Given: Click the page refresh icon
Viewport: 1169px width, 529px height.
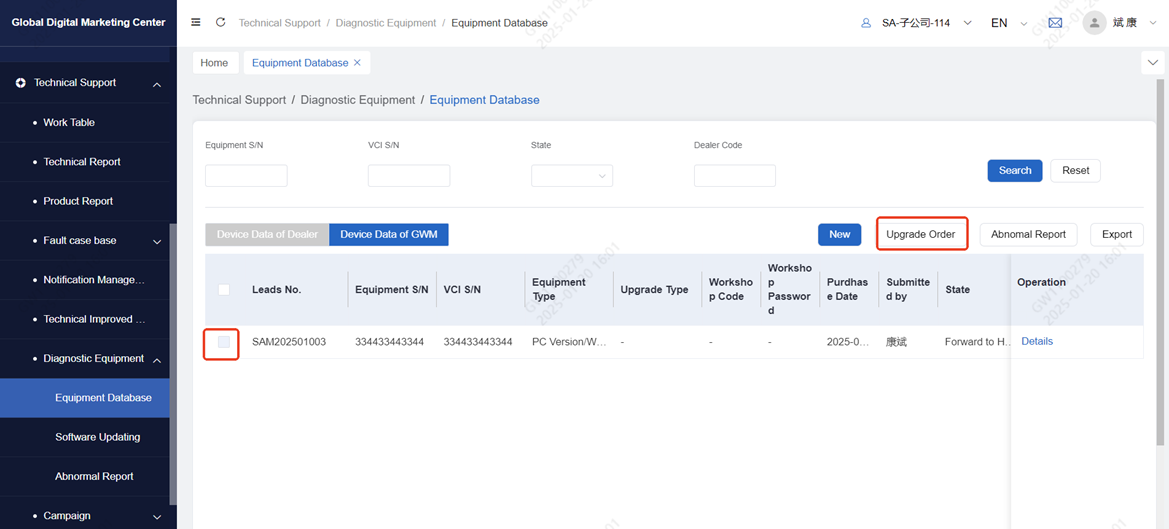Looking at the screenshot, I should pyautogui.click(x=220, y=22).
